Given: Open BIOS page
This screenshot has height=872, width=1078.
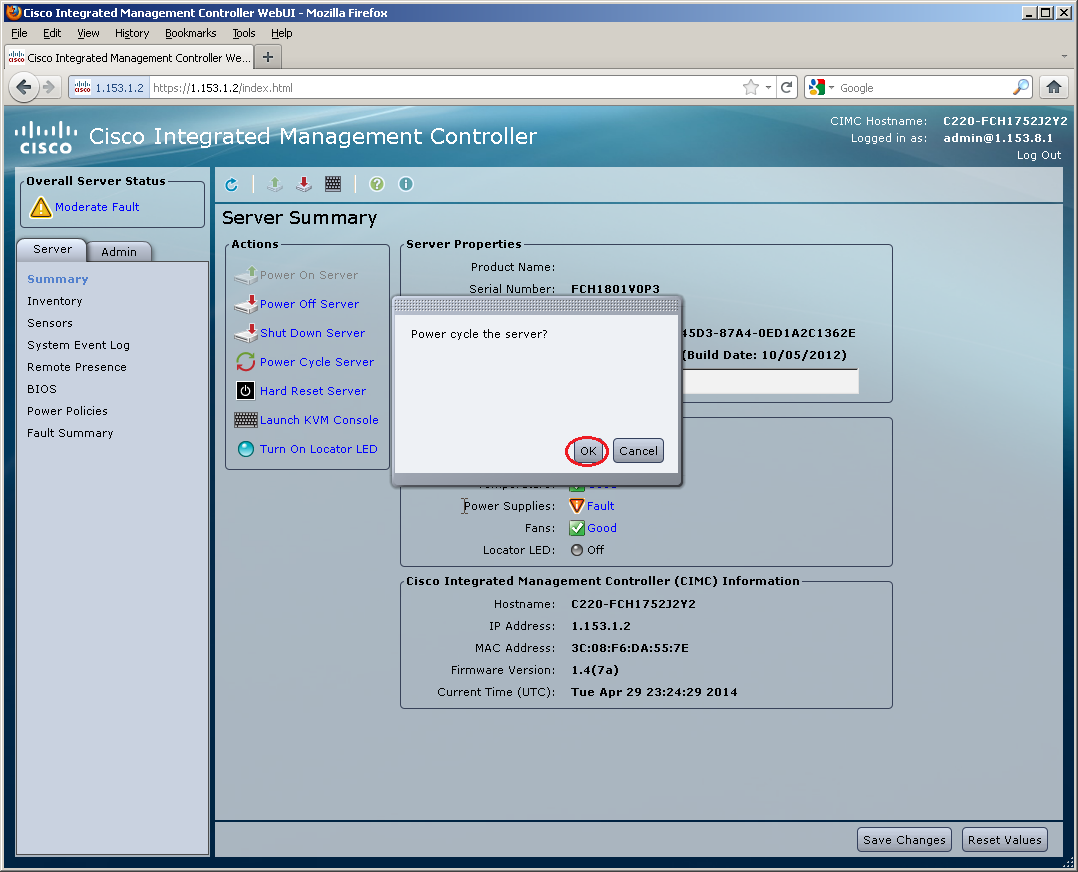Looking at the screenshot, I should (x=42, y=389).
